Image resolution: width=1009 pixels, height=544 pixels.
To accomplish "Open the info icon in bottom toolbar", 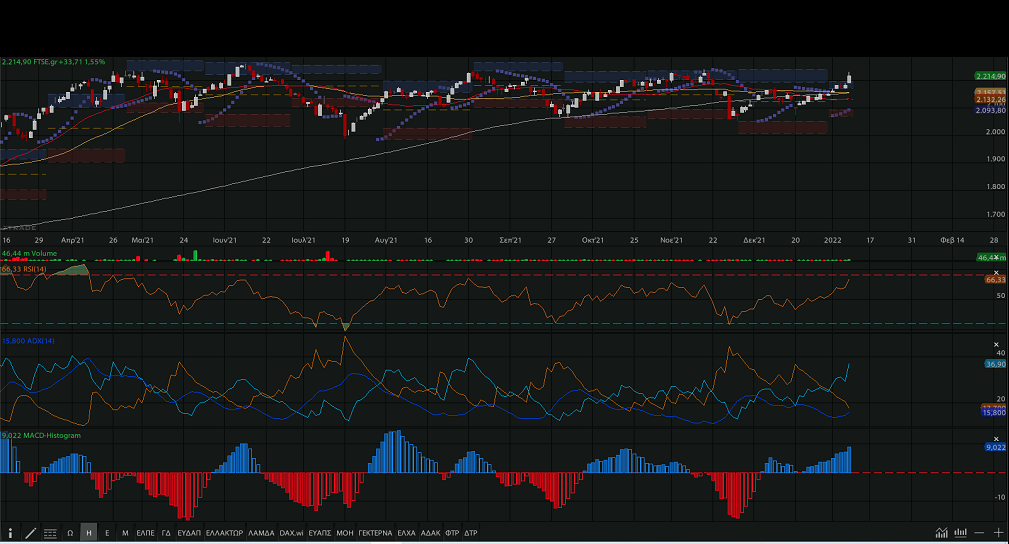I will (11, 533).
